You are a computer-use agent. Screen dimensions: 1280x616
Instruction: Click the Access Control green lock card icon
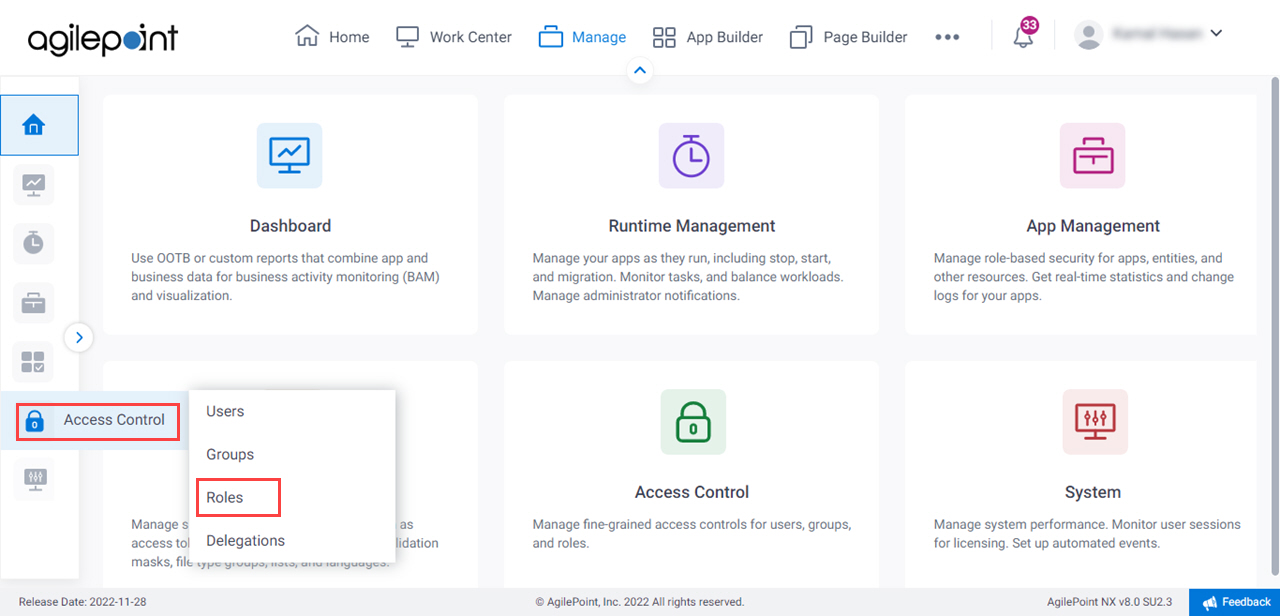(693, 422)
